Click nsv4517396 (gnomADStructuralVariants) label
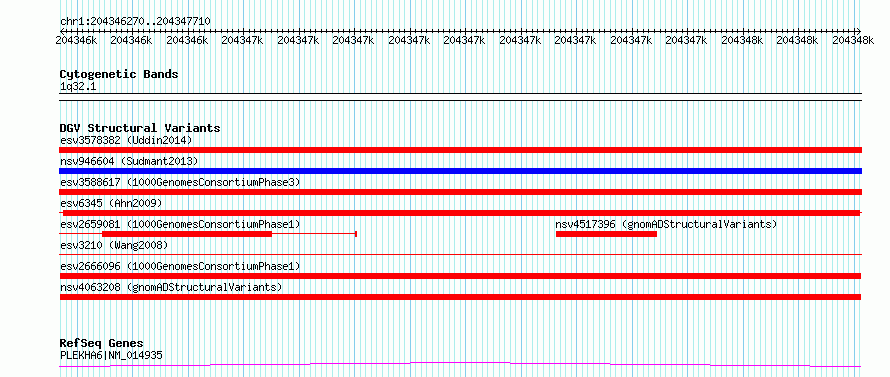This screenshot has height=377, width=890. (666, 224)
